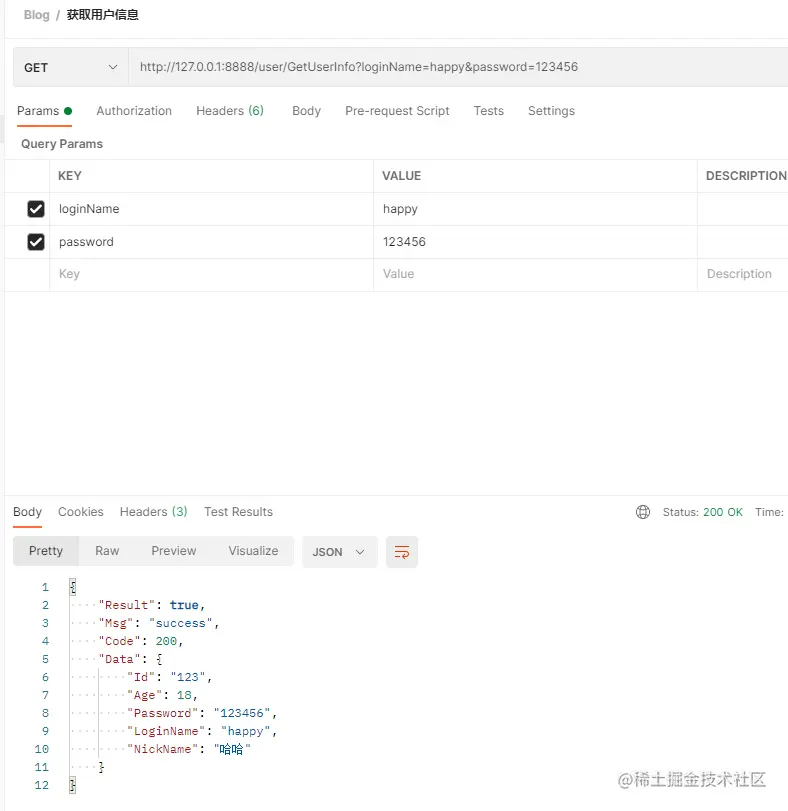The image size is (788, 811).
Task: Uncheck the loginName parameter checkbox
Action: (x=36, y=209)
